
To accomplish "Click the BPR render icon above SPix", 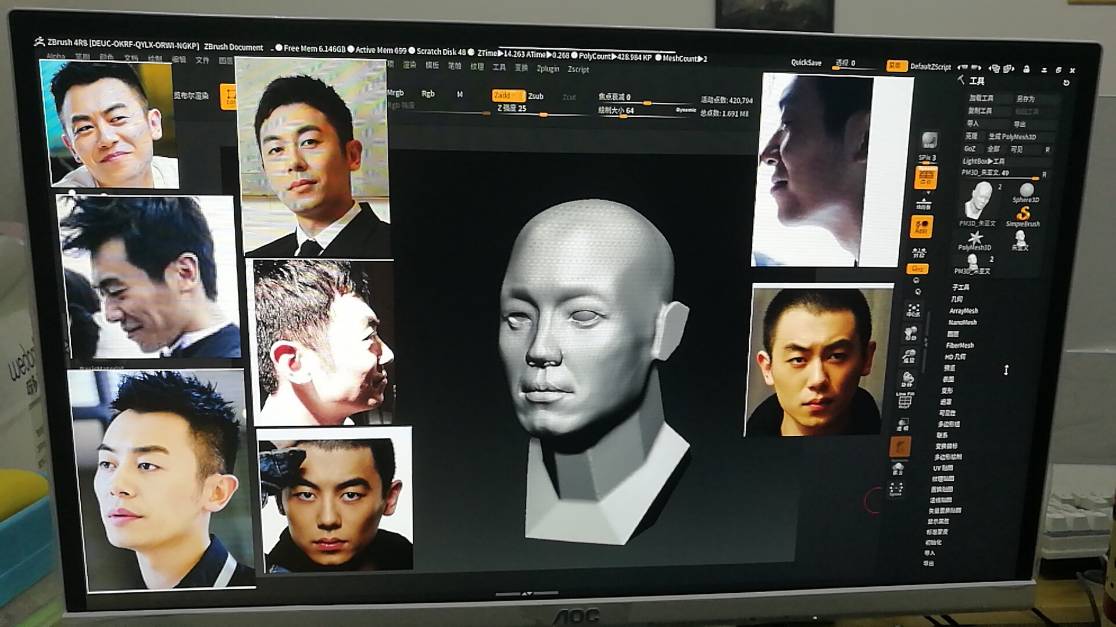I will (930, 139).
